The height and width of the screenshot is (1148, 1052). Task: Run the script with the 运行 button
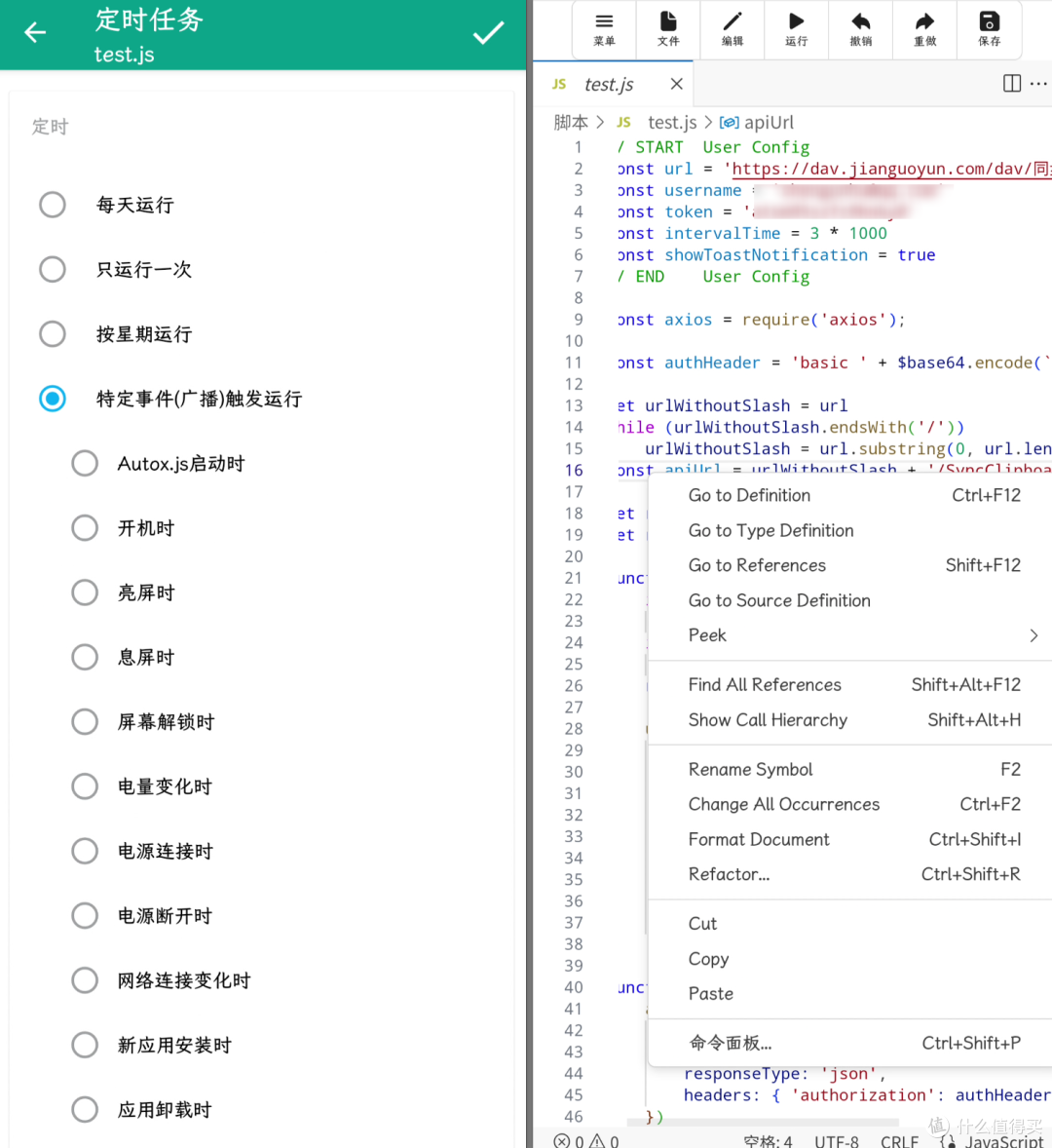pyautogui.click(x=797, y=29)
